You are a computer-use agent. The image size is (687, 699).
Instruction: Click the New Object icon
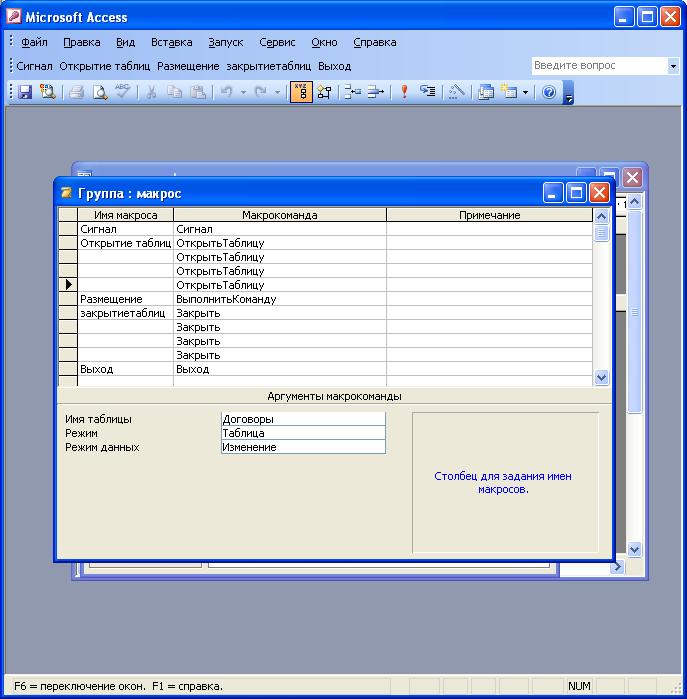point(509,92)
